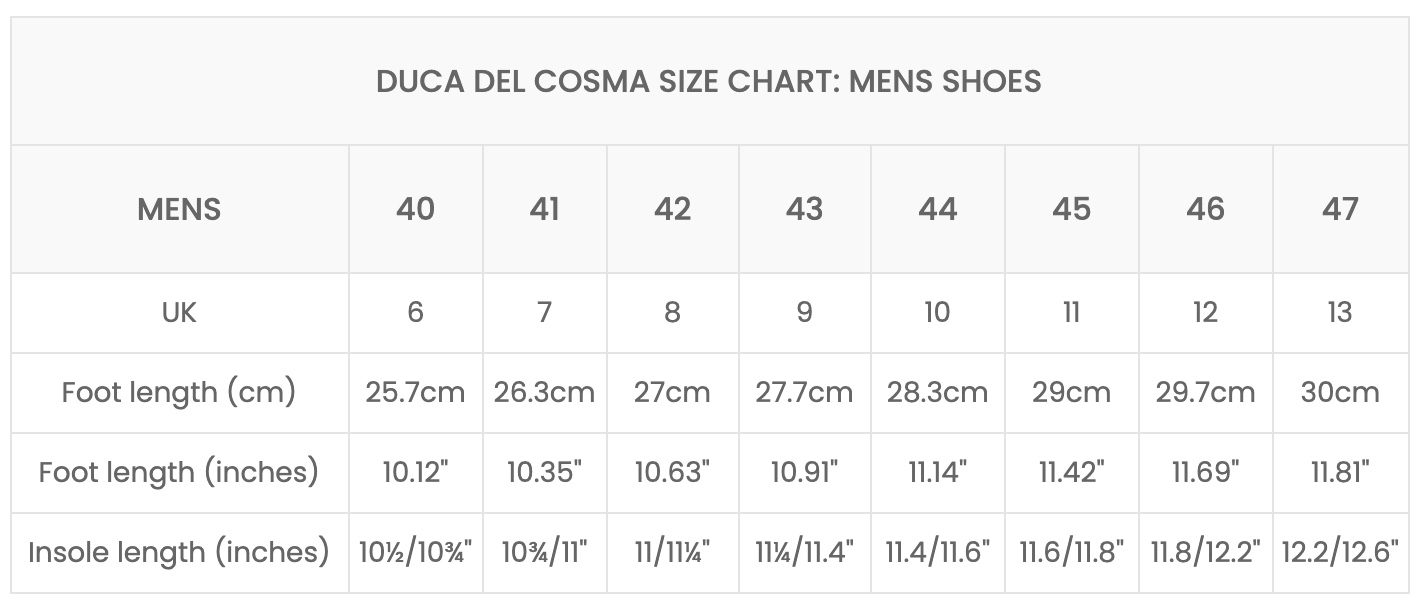The image size is (1420, 600).
Task: Select UK size 13 cell
Action: tap(1341, 313)
